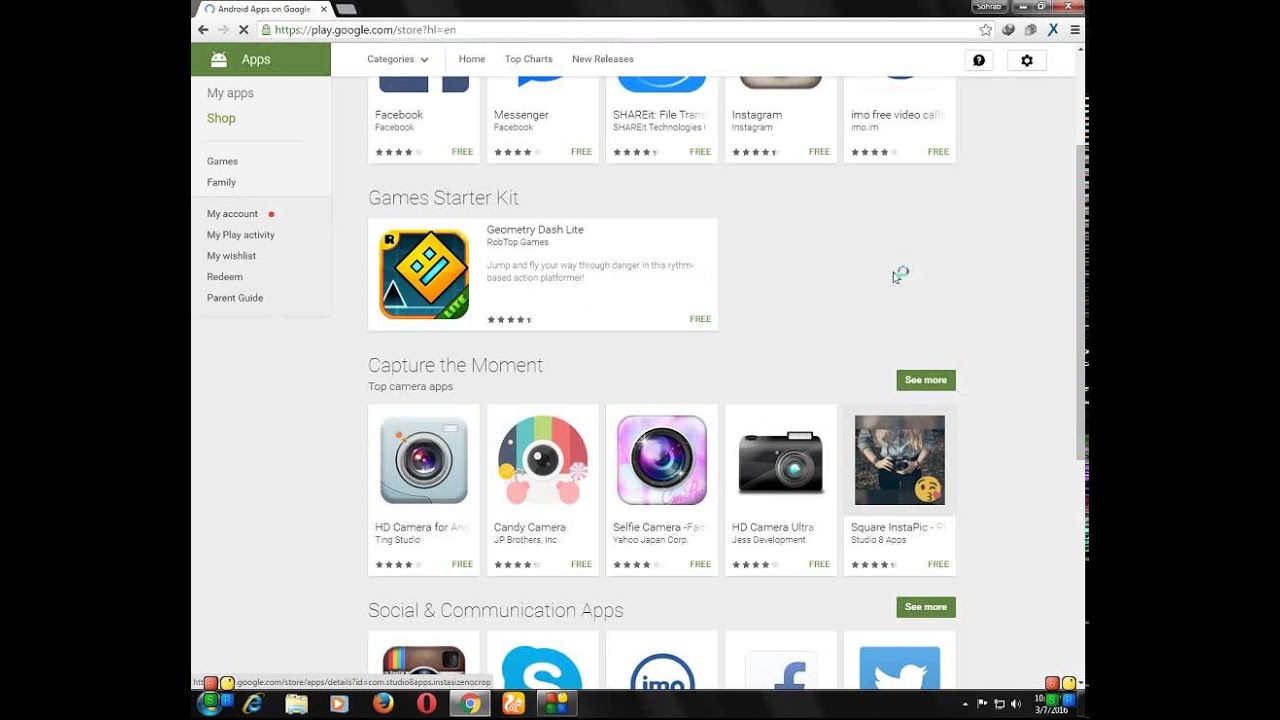Click the Social & Communication Apps heading

[x=495, y=610]
